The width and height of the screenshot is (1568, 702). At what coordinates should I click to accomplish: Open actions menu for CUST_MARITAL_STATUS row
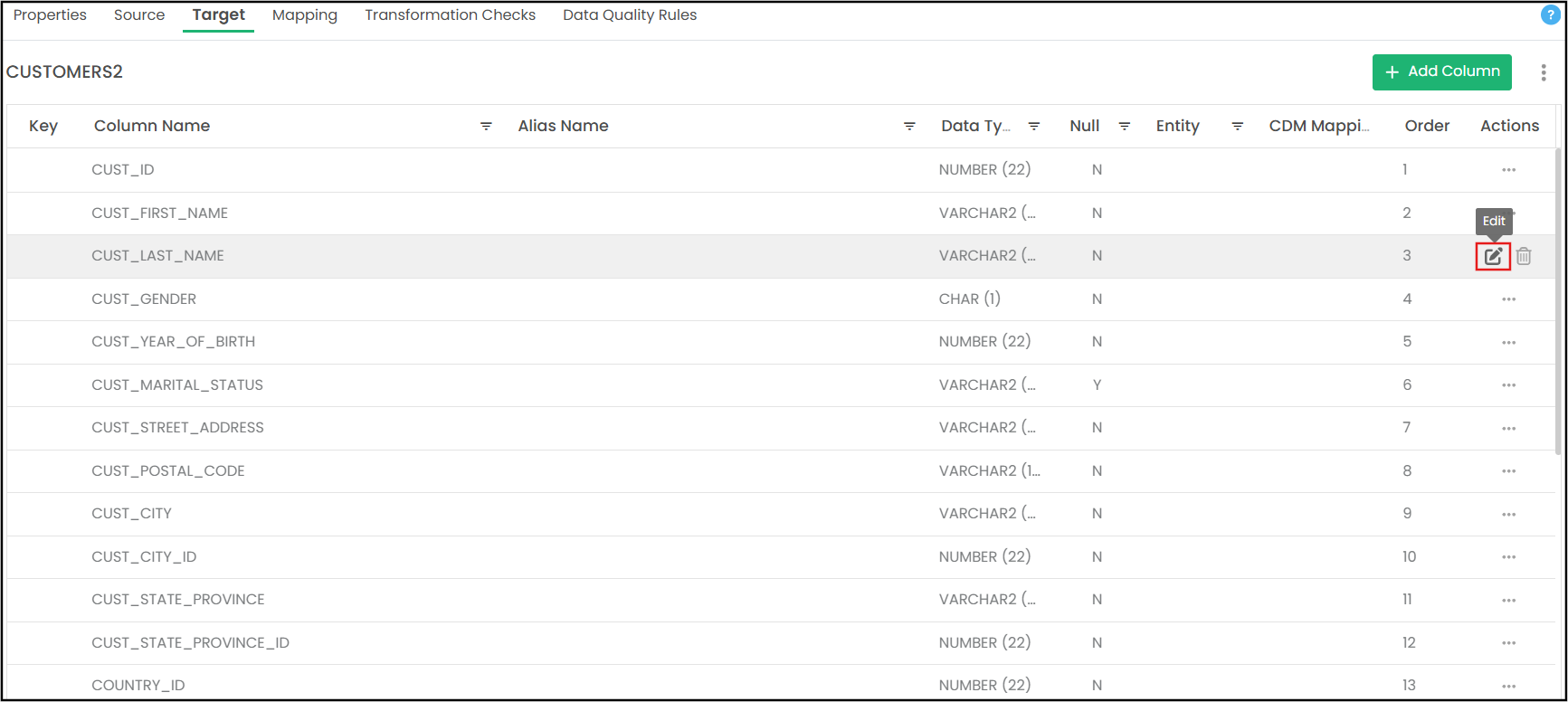tap(1508, 385)
